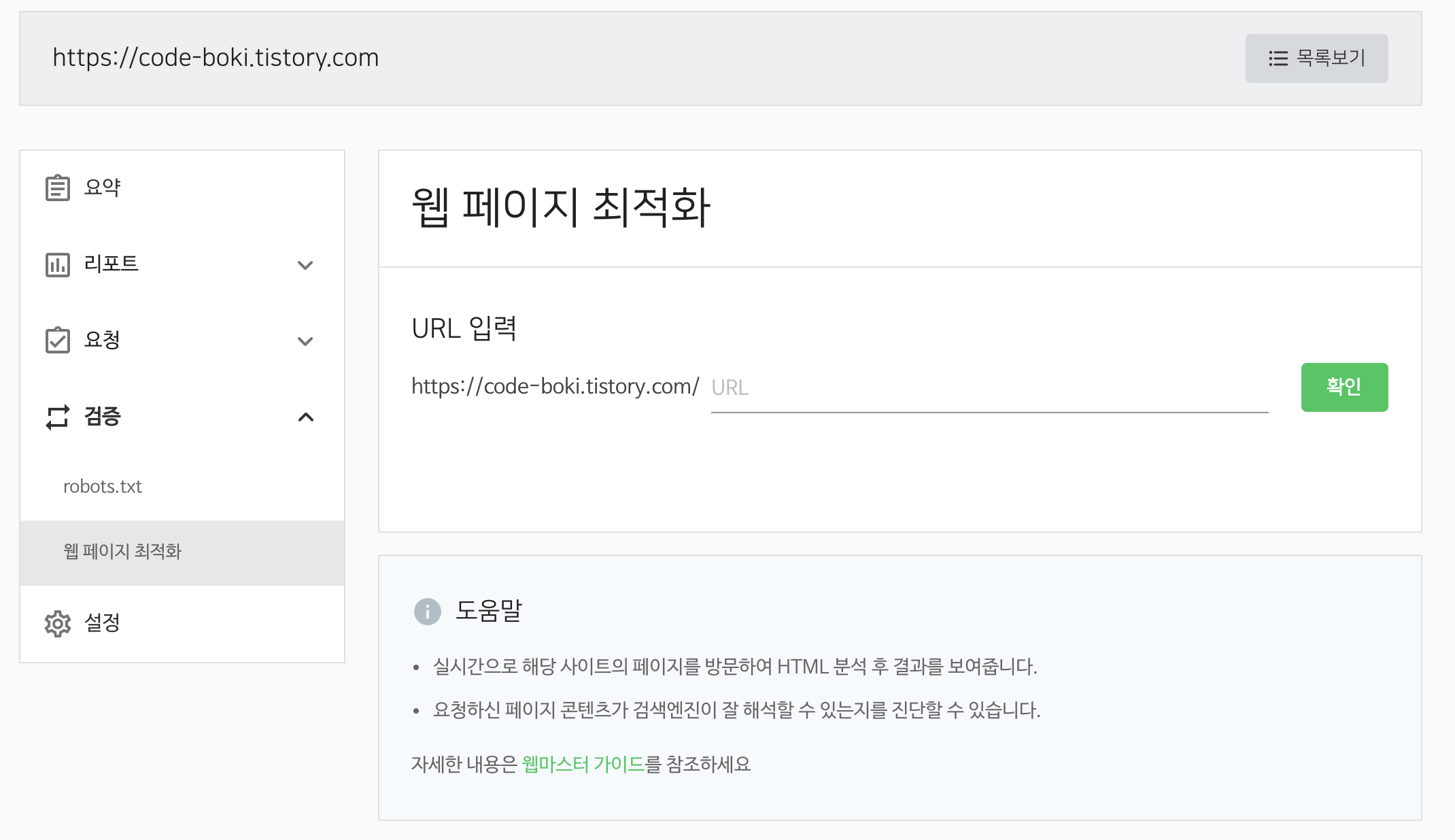
Task: Focus the URL input field
Action: [989, 387]
